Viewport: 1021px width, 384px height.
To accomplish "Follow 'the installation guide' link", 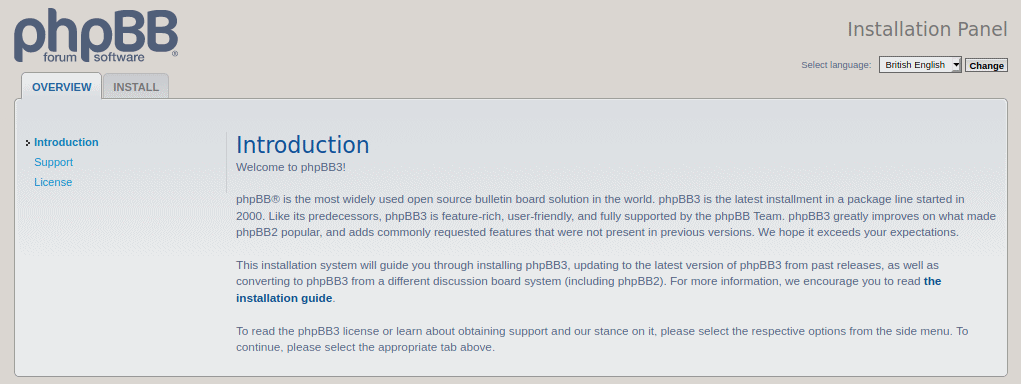I will coord(589,290).
